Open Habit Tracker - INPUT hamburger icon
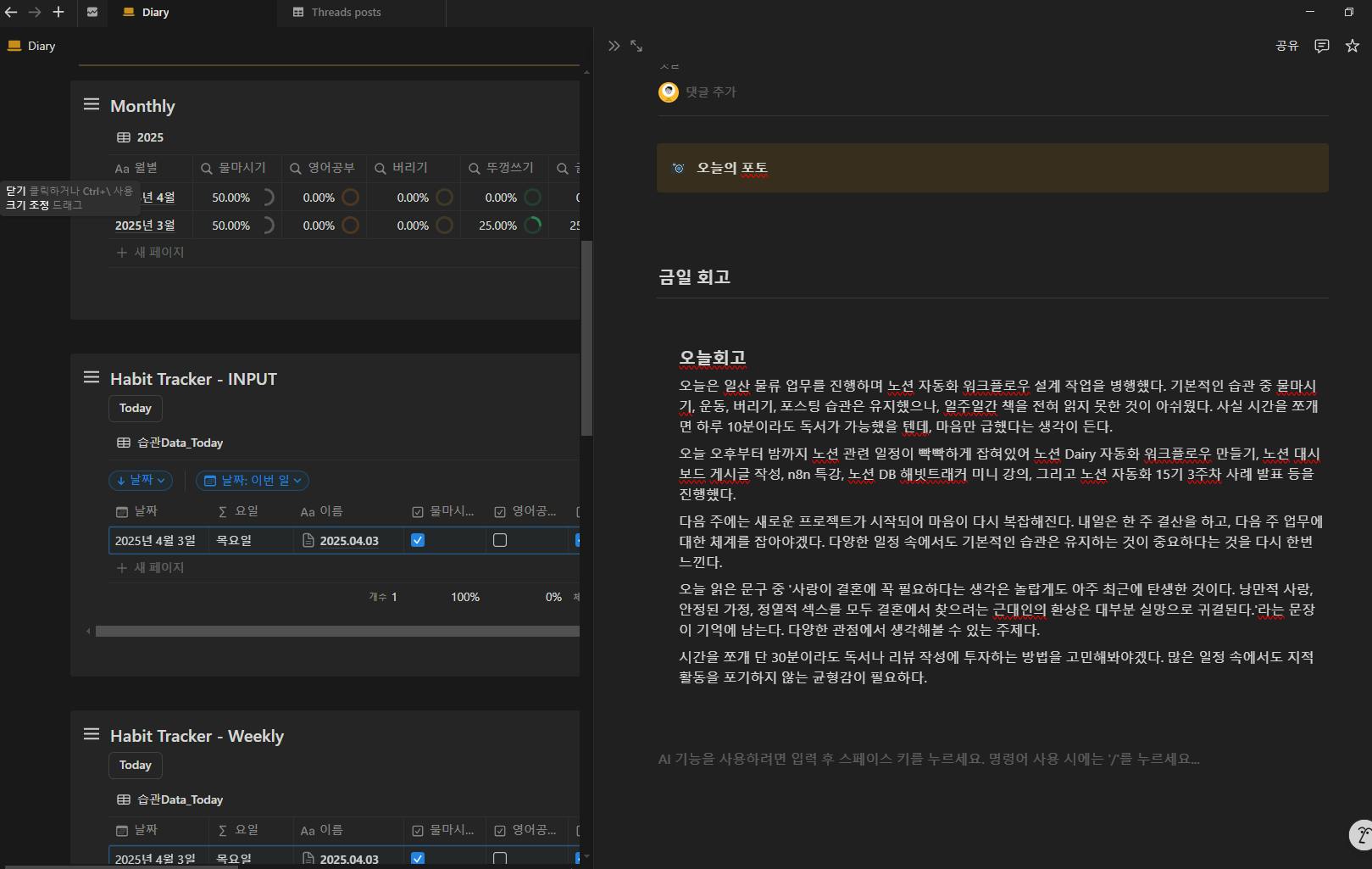1372x869 pixels. coord(92,377)
